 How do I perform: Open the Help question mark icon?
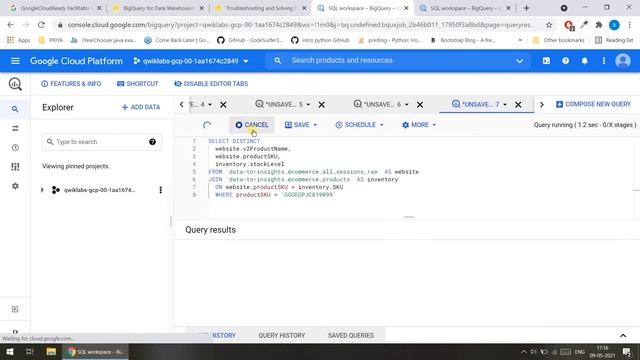coord(565,61)
